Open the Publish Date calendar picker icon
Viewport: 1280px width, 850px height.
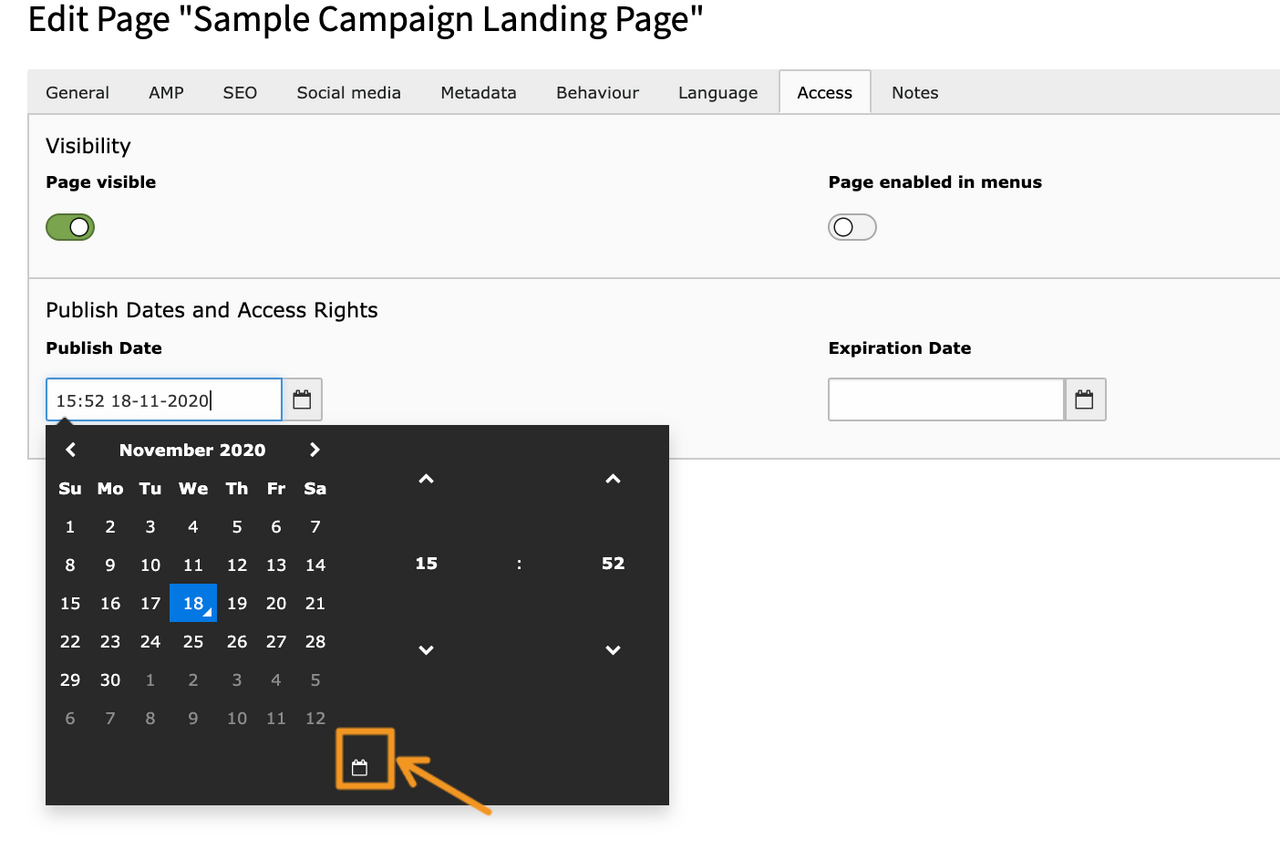point(302,399)
